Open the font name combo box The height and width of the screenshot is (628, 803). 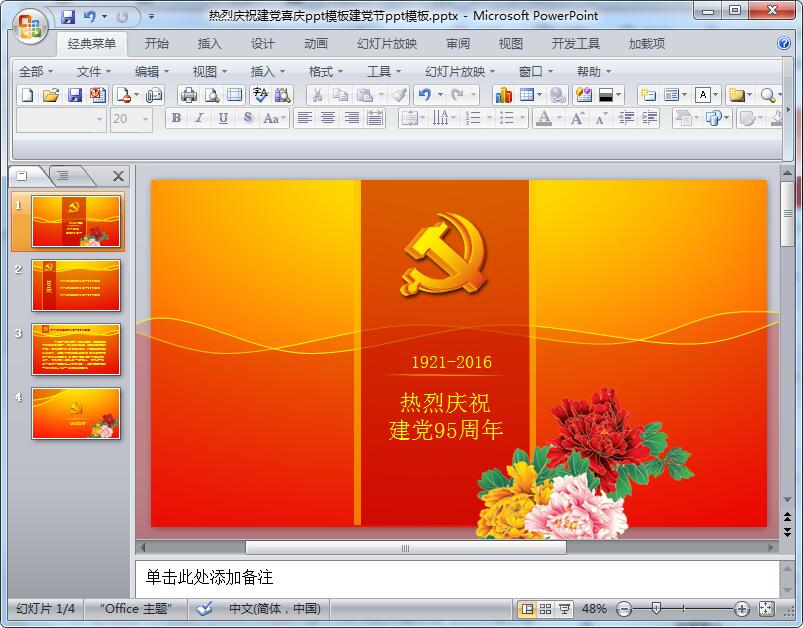pos(61,119)
